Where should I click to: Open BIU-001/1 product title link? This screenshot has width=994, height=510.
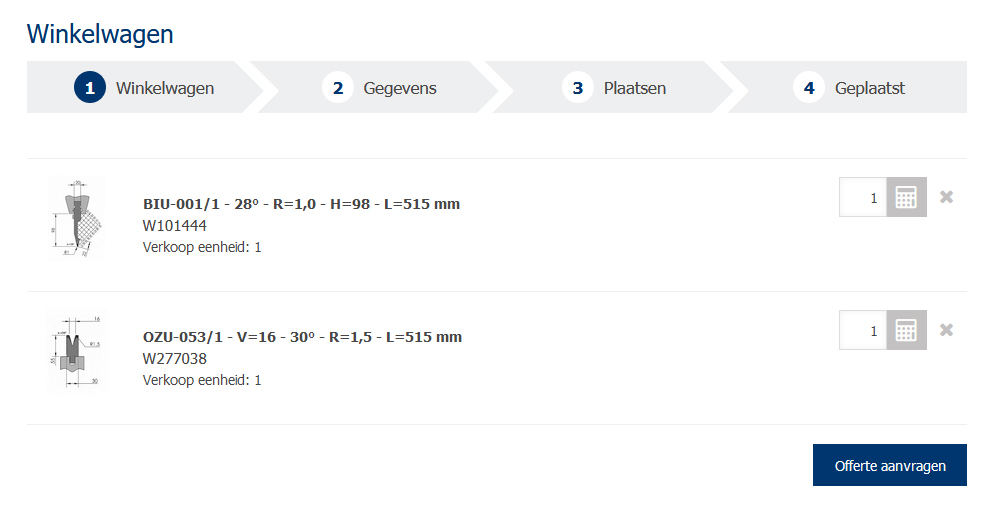click(301, 204)
